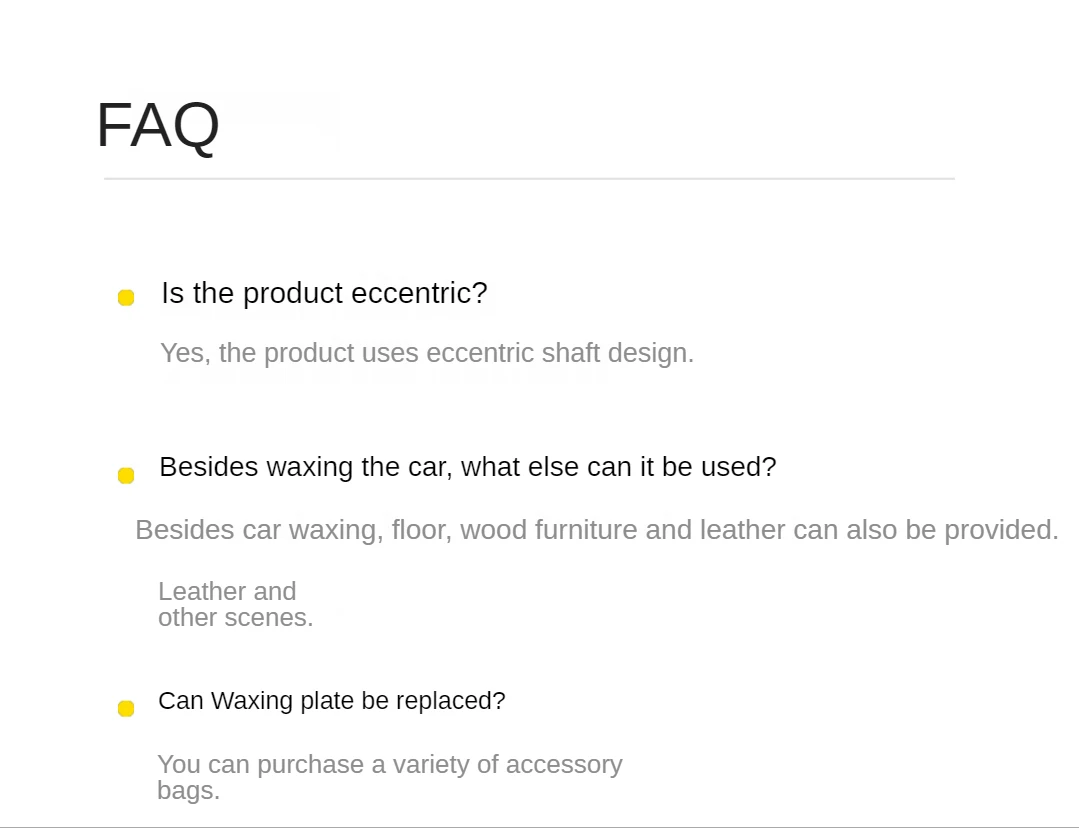This screenshot has height=828, width=1079.
Task: Click the 'other scenes.' text line
Action: point(235,617)
